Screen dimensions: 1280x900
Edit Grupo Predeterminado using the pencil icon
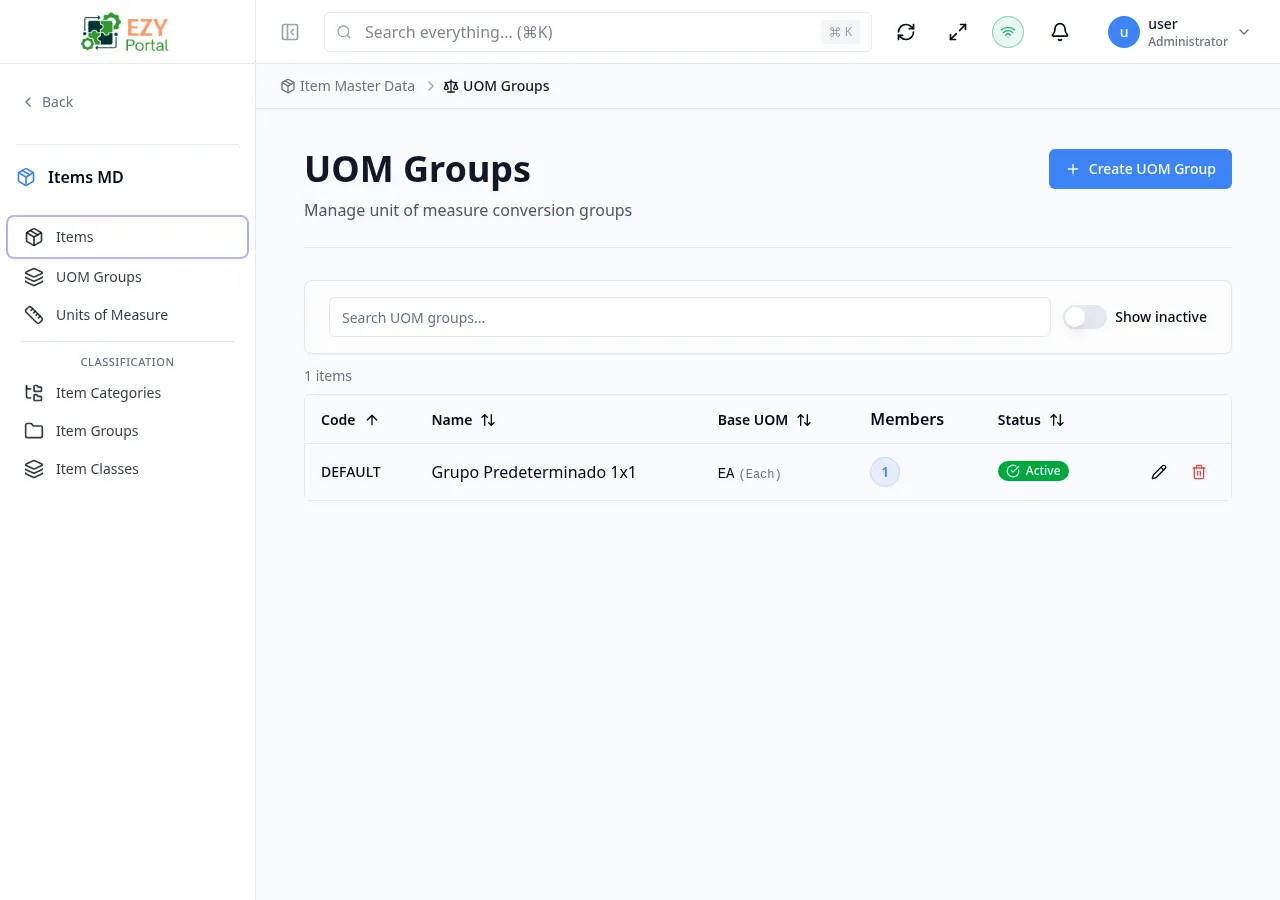click(1158, 471)
